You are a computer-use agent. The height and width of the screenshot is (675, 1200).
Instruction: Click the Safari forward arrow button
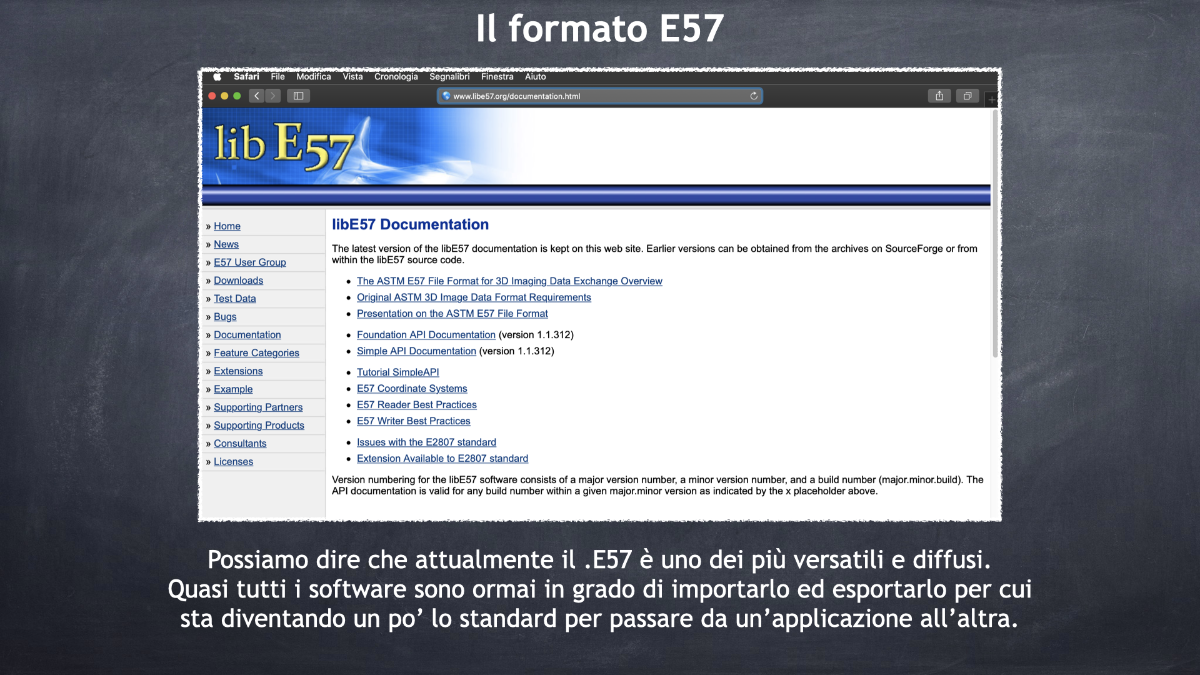pyautogui.click(x=272, y=96)
